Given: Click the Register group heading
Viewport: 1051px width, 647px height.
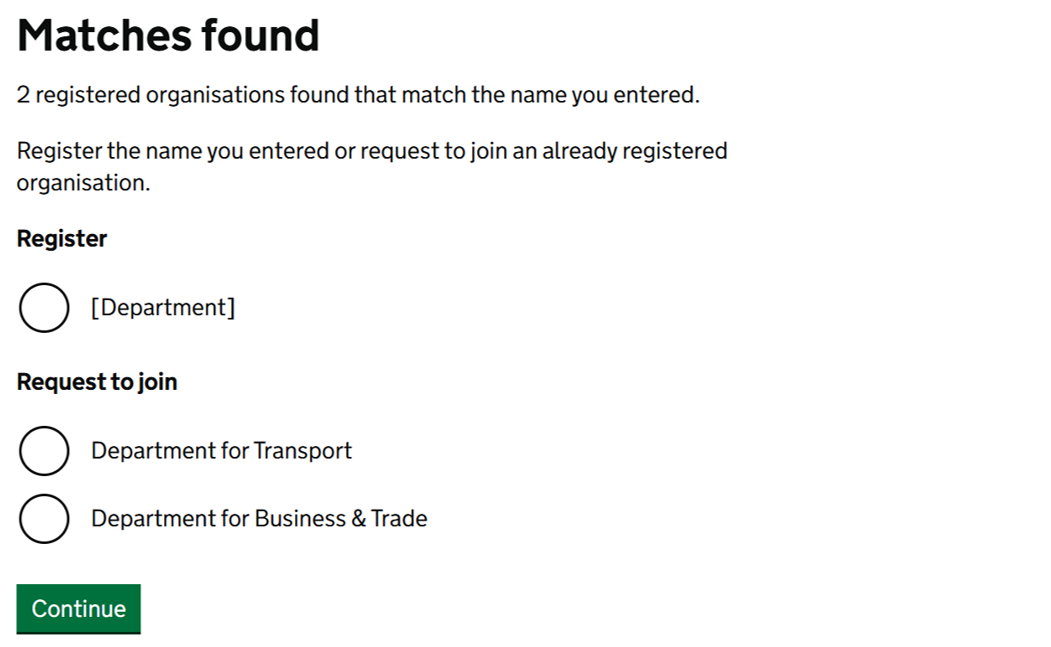Looking at the screenshot, I should [62, 239].
